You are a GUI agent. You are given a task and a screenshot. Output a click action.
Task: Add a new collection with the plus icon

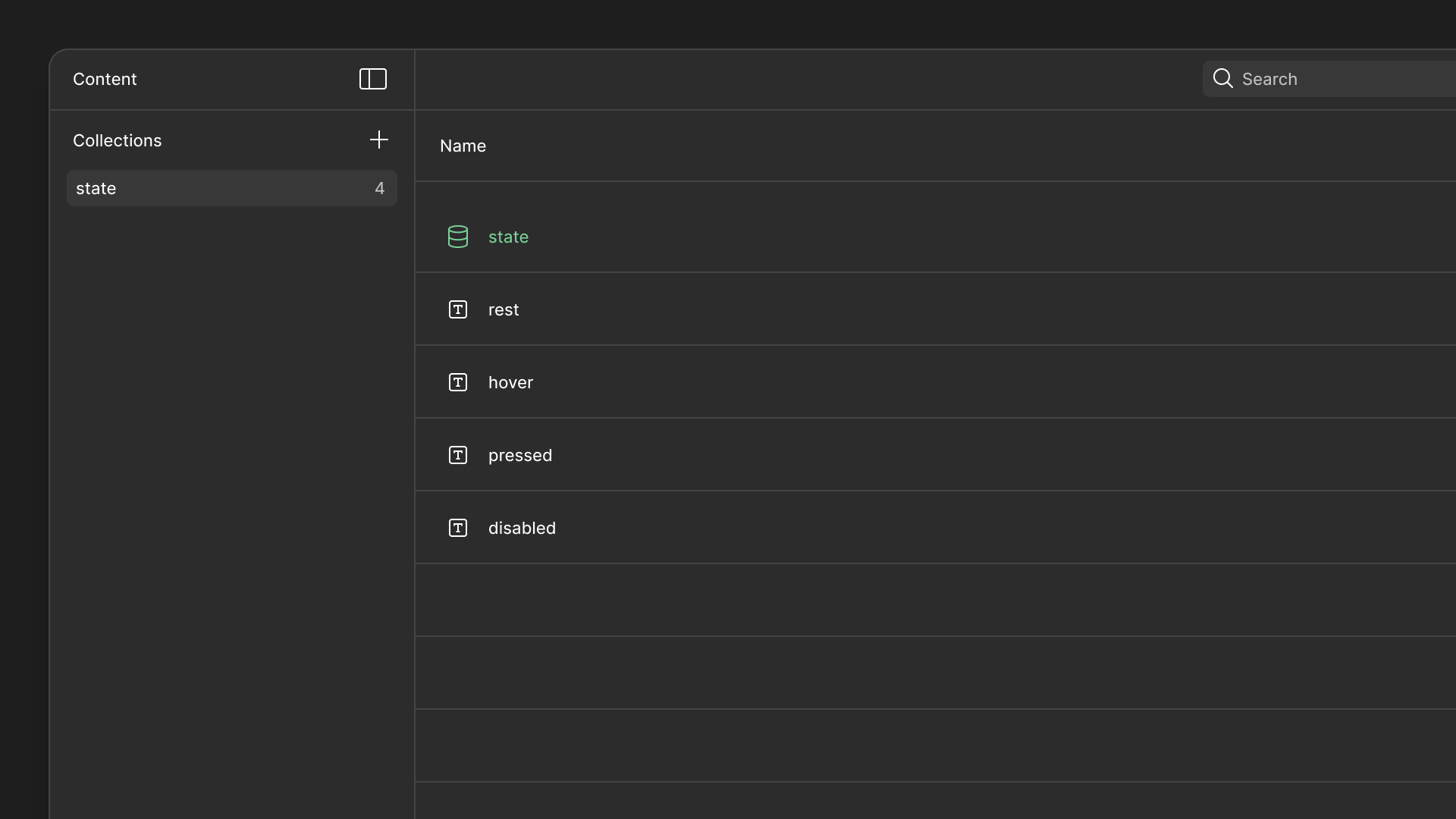pos(379,140)
